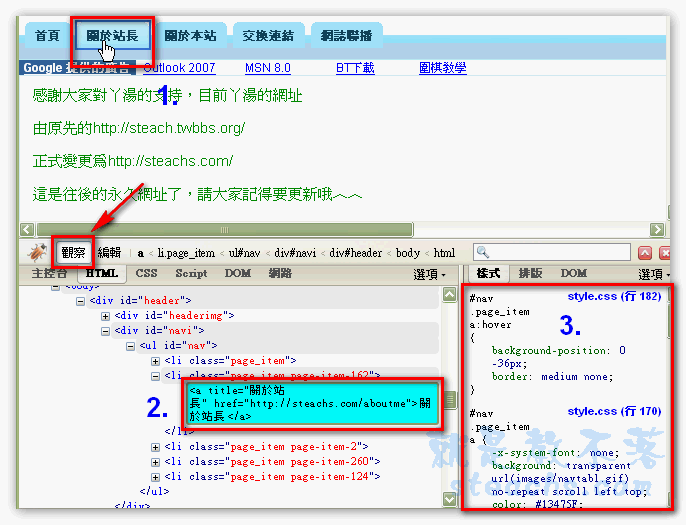Viewport: 686px width, 525px height.
Task: Expand the li page-item-2 node
Action: click(155, 447)
